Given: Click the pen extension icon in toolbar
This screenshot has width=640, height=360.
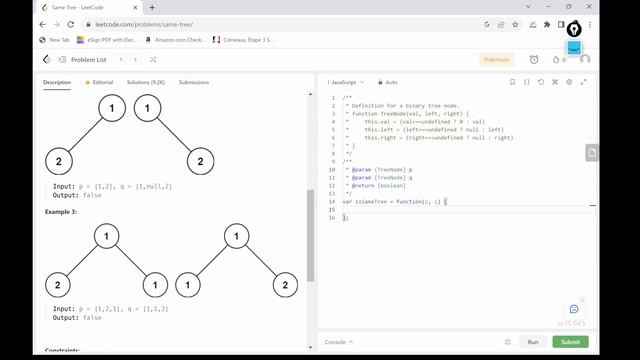Looking at the screenshot, I should pos(574,29).
